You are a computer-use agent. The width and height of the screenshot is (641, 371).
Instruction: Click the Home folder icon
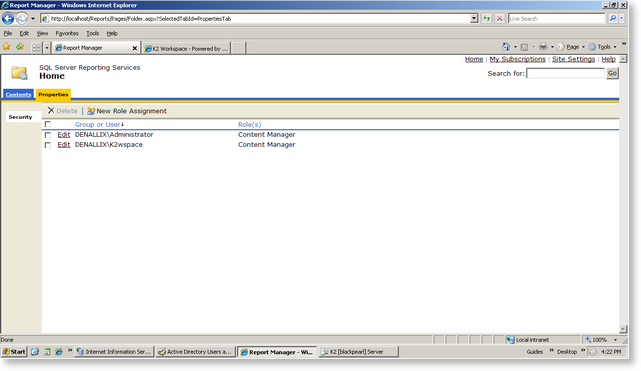[x=19, y=73]
